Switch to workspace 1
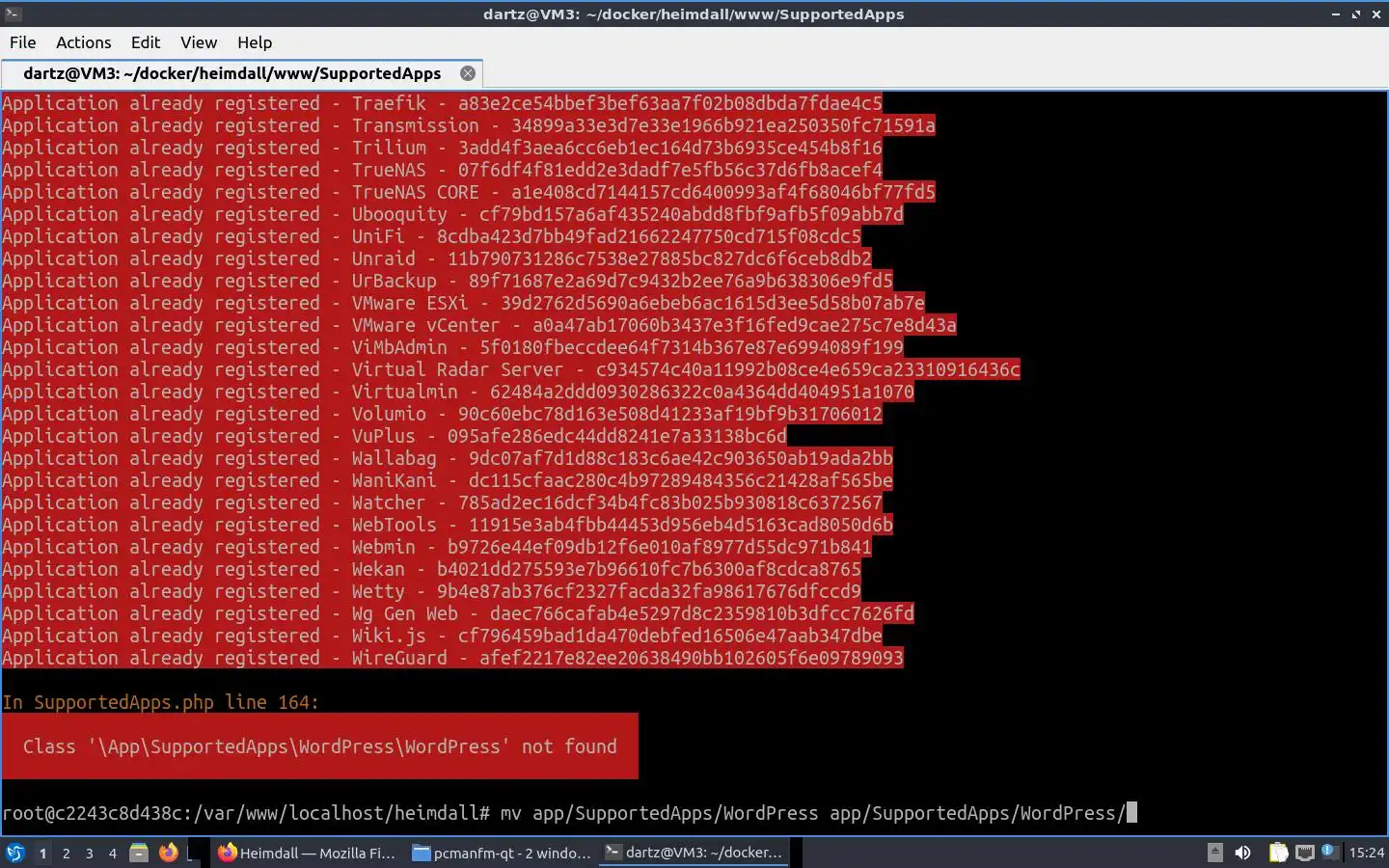This screenshot has width=1389, height=868. click(x=42, y=853)
